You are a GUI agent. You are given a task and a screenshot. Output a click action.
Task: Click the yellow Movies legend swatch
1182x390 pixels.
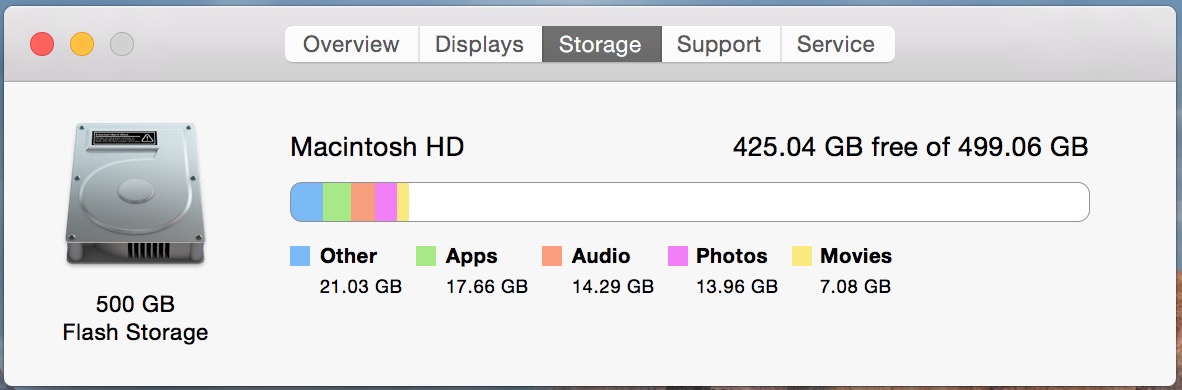click(x=802, y=256)
